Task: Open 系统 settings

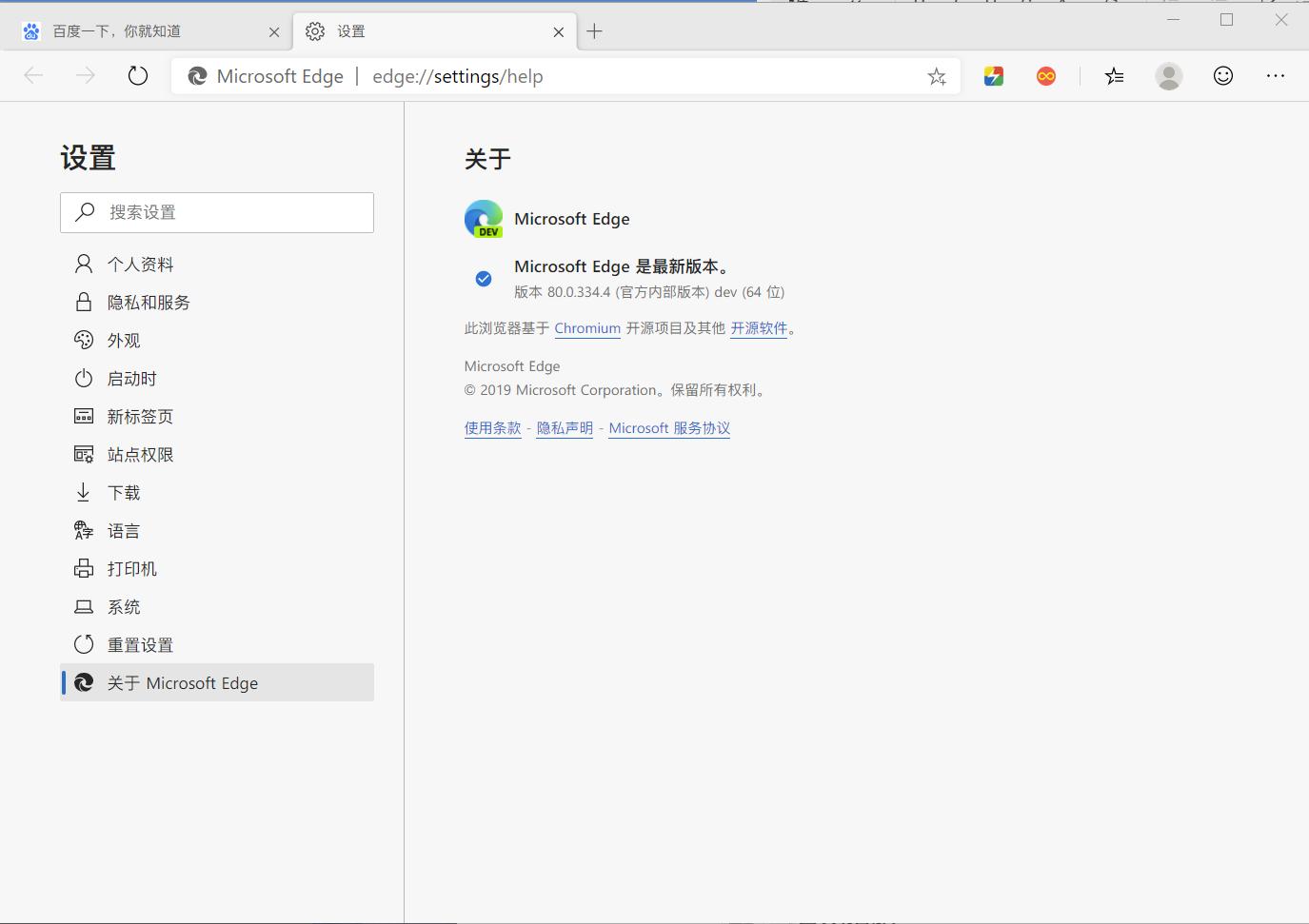Action: tap(217, 607)
